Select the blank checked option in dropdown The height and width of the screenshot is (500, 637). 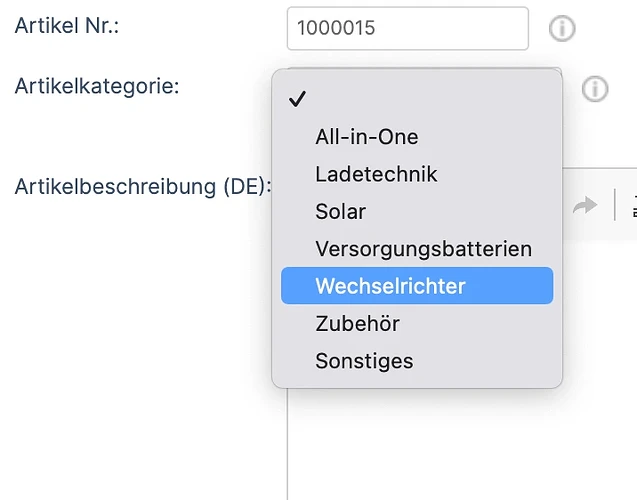tap(417, 99)
